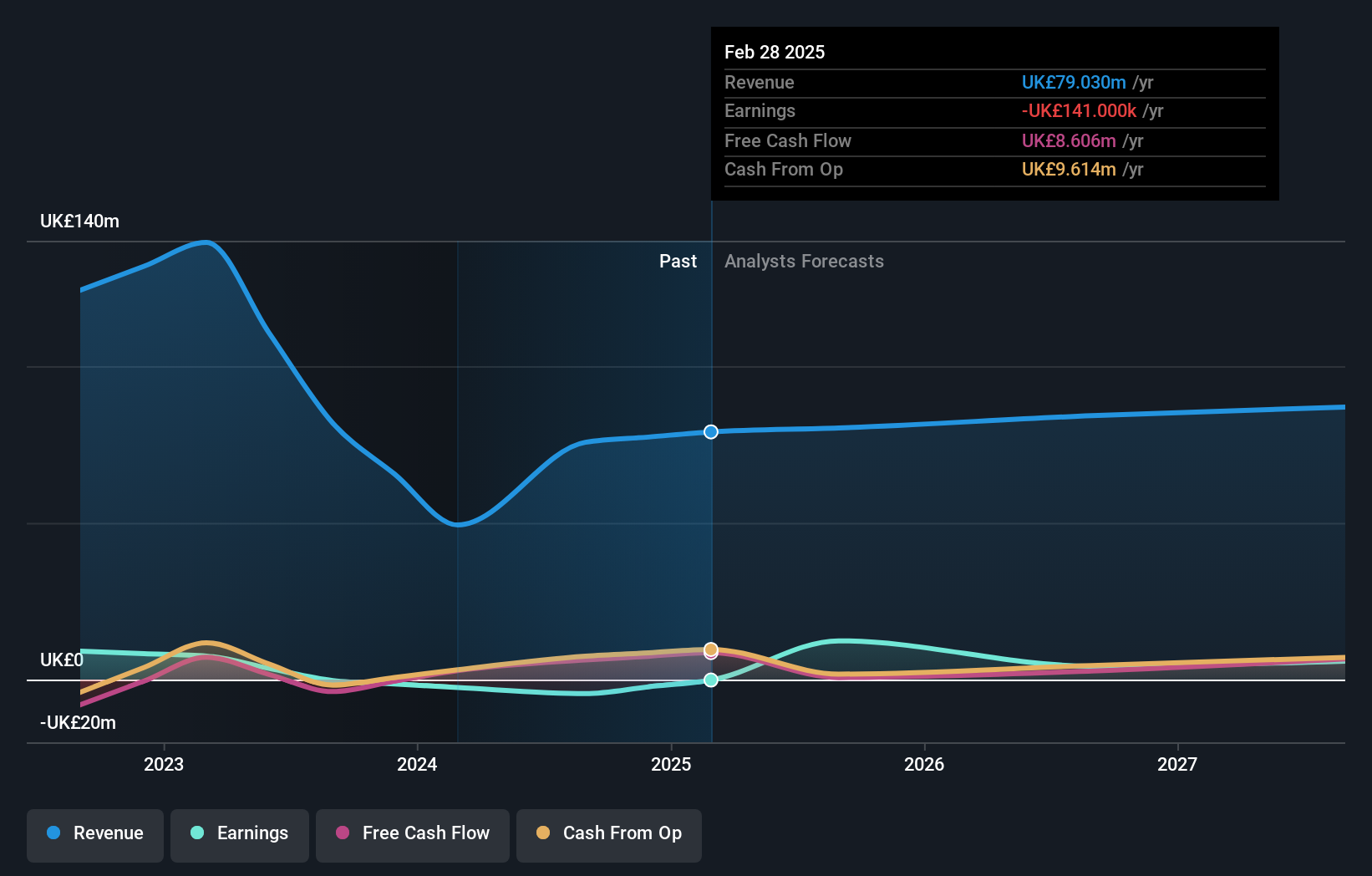Viewport: 1372px width, 876px height.
Task: Click the UK£0 y-axis label
Action: click(x=62, y=660)
